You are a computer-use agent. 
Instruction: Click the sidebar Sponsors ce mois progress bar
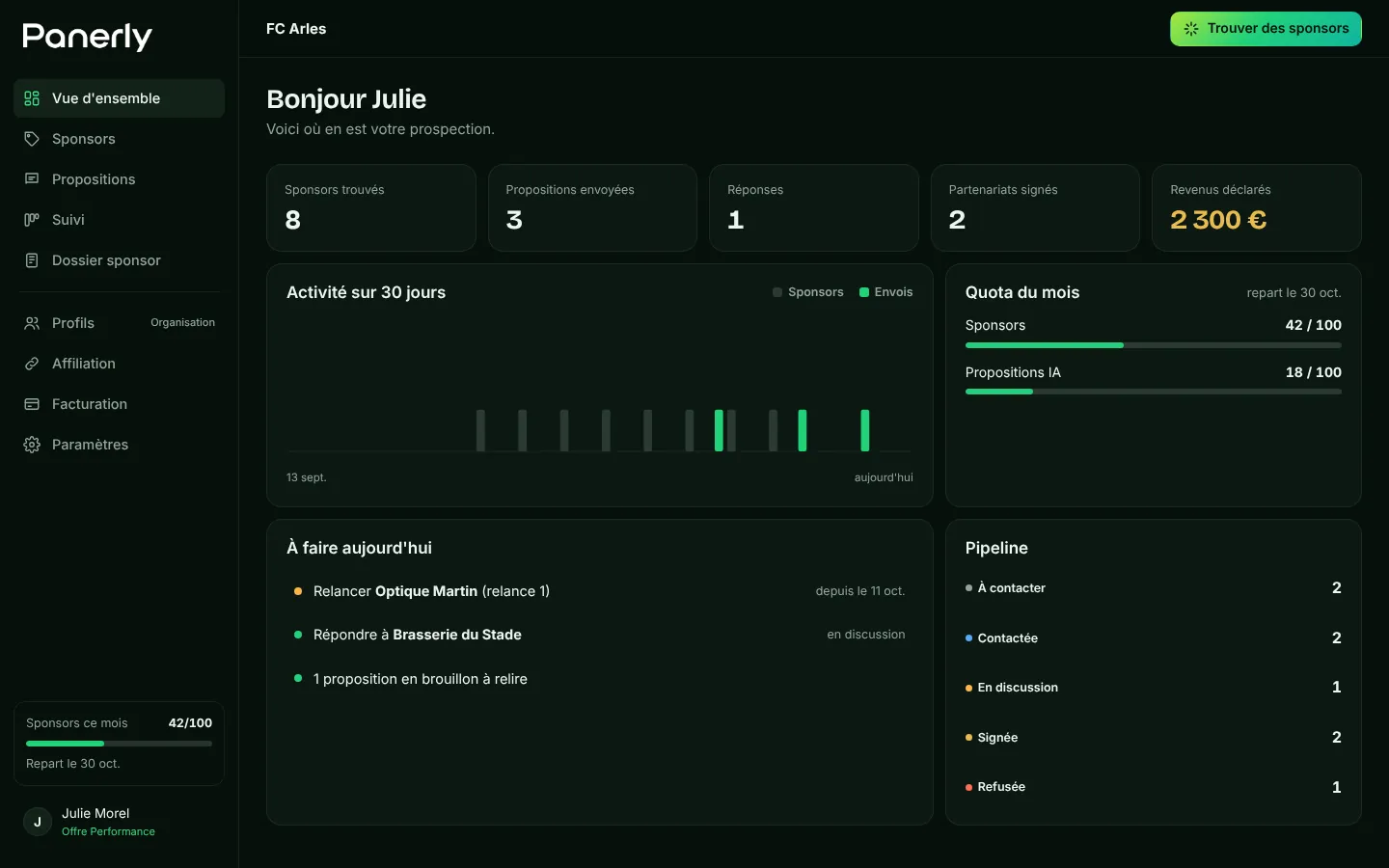coord(119,744)
